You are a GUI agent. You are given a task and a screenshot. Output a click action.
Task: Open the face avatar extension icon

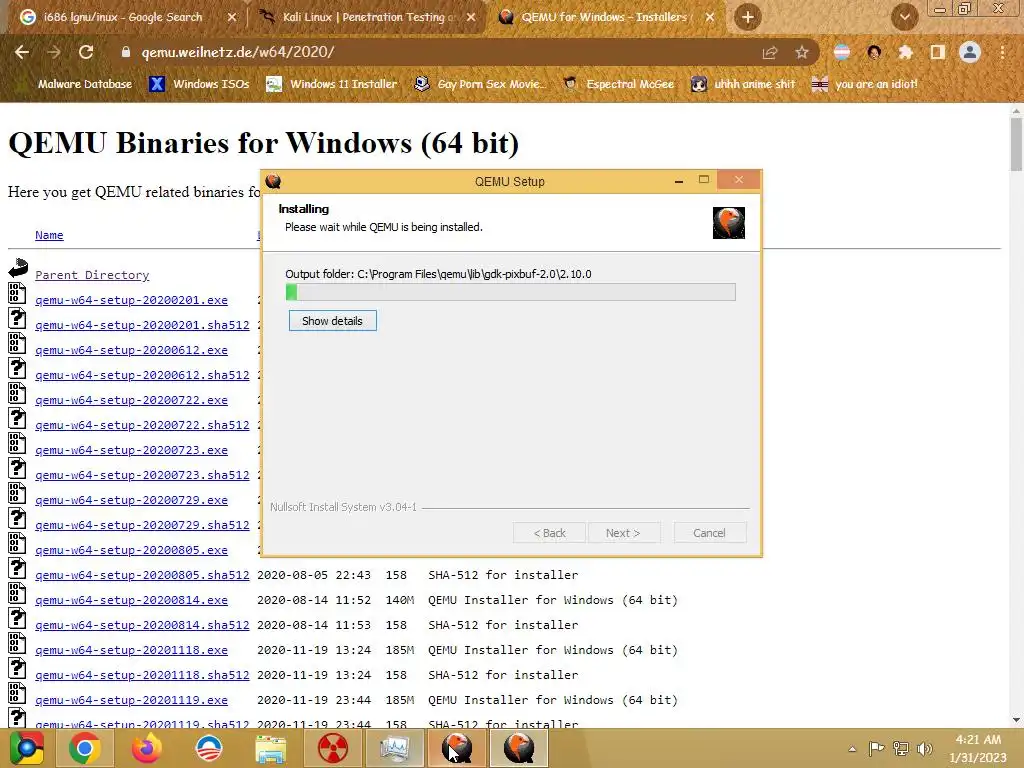pos(874,53)
